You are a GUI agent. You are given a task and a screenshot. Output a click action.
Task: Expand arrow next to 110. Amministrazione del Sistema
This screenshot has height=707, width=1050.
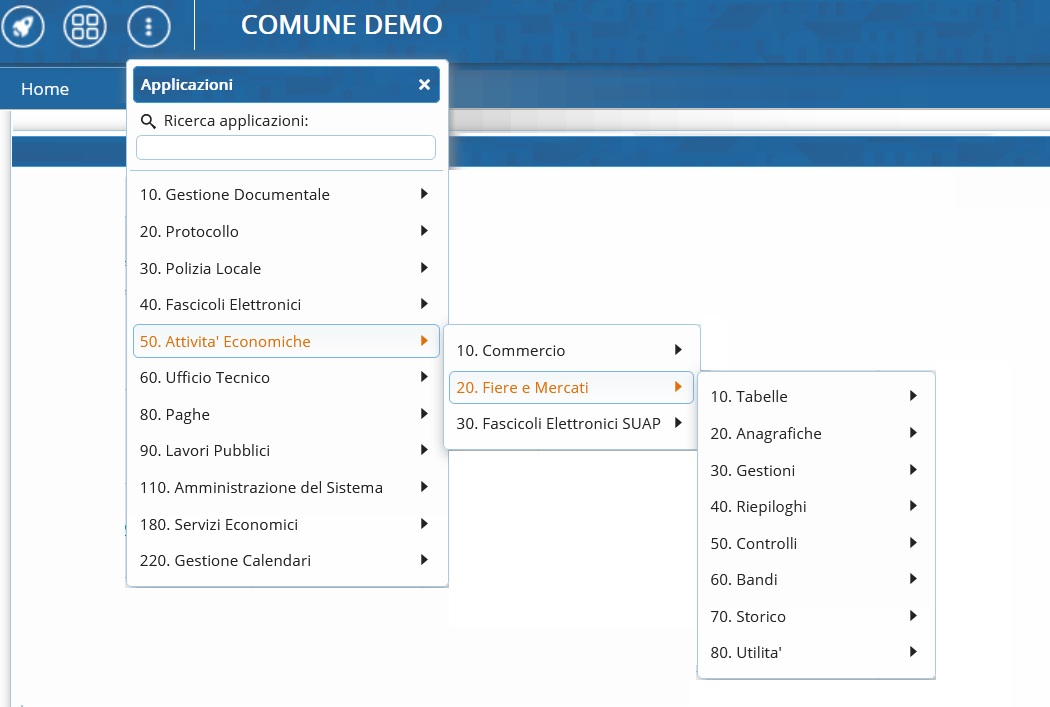point(424,487)
